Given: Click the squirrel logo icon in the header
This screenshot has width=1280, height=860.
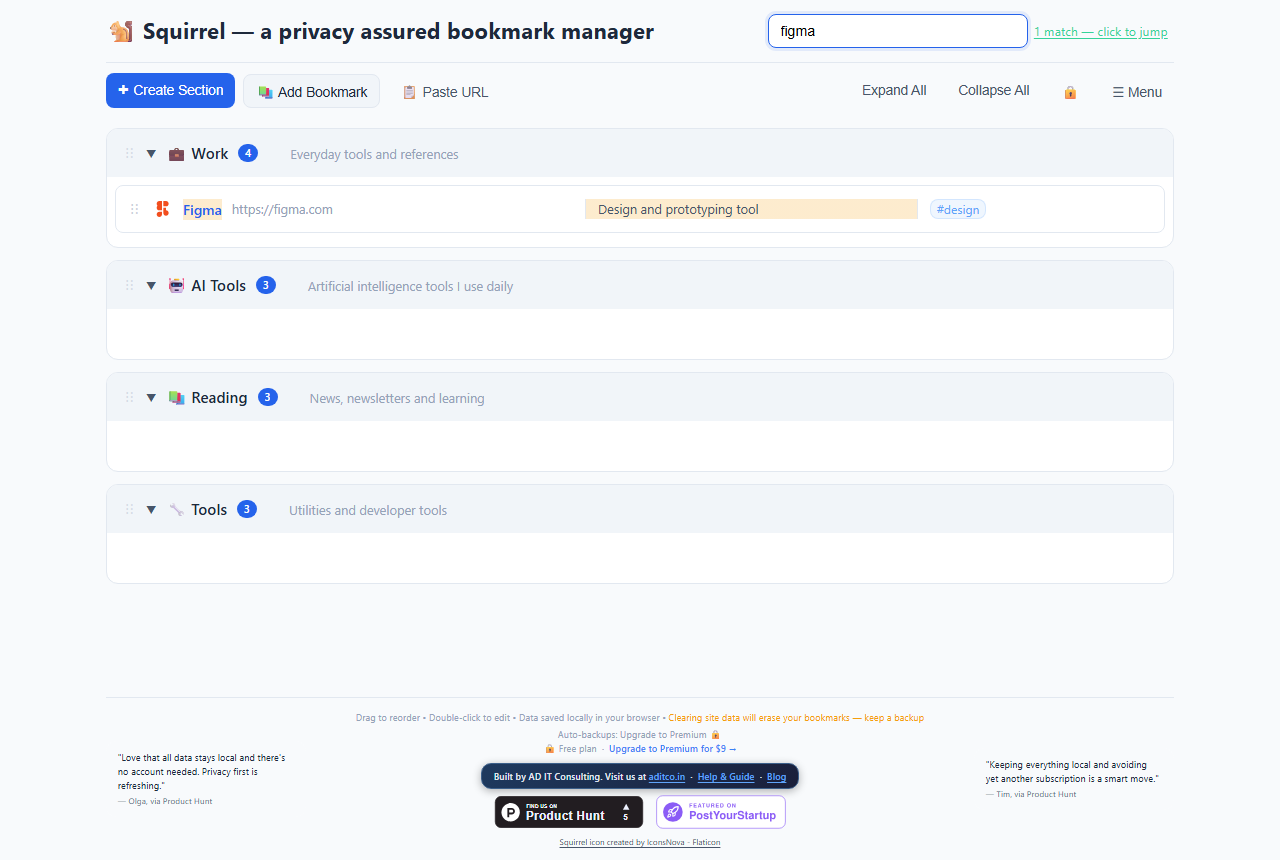Looking at the screenshot, I should pos(121,32).
